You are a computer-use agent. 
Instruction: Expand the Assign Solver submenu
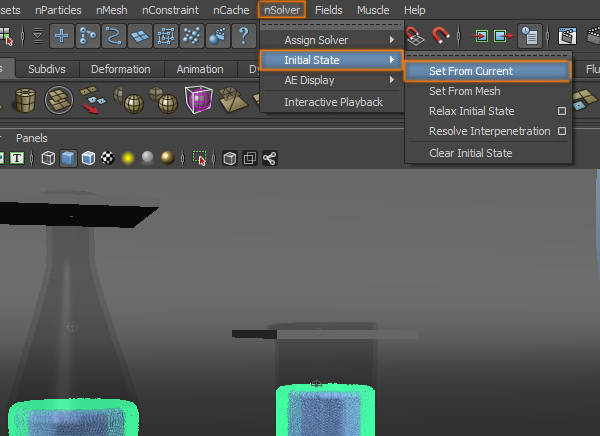(x=331, y=40)
